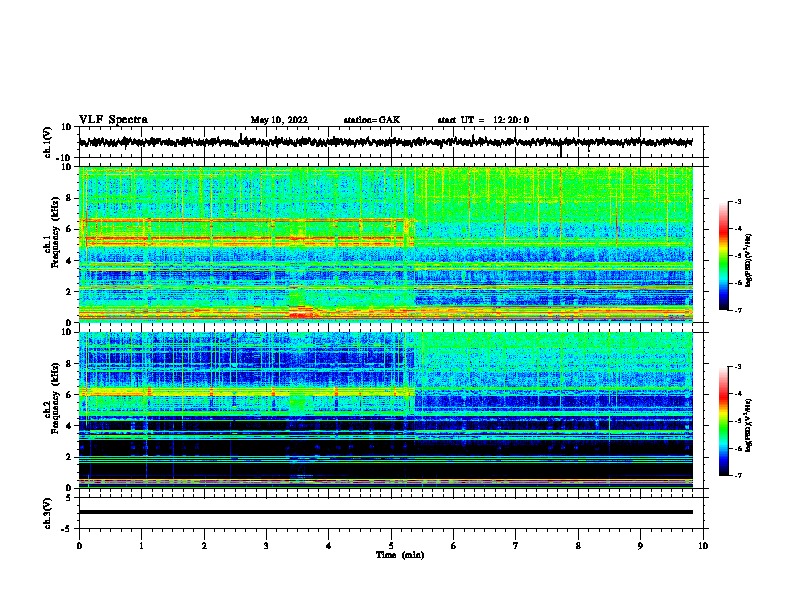Image resolution: width=792 pixels, height=612 pixels.
Task: Click the ch.3 flat black voltage trace
Action: (386, 512)
